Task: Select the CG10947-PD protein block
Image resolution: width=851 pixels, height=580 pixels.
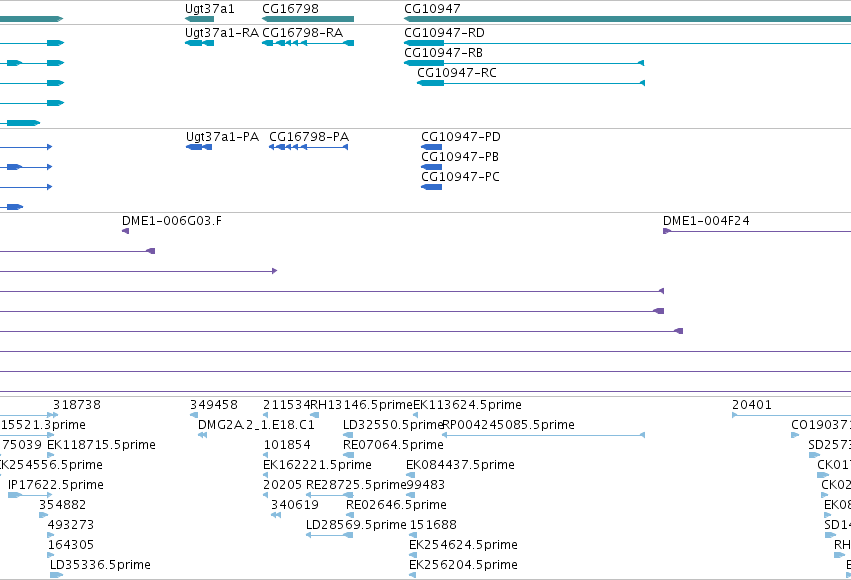Action: click(x=431, y=147)
